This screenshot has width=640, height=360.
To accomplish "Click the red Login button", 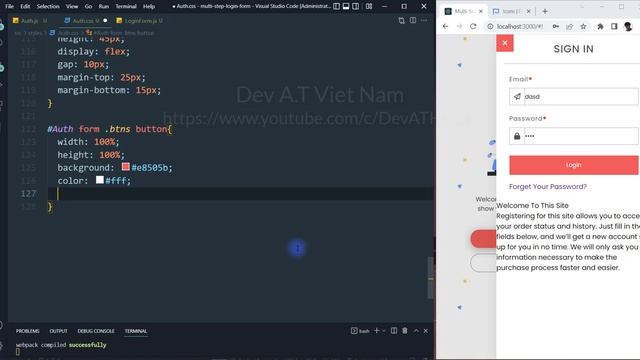I will [x=574, y=165].
